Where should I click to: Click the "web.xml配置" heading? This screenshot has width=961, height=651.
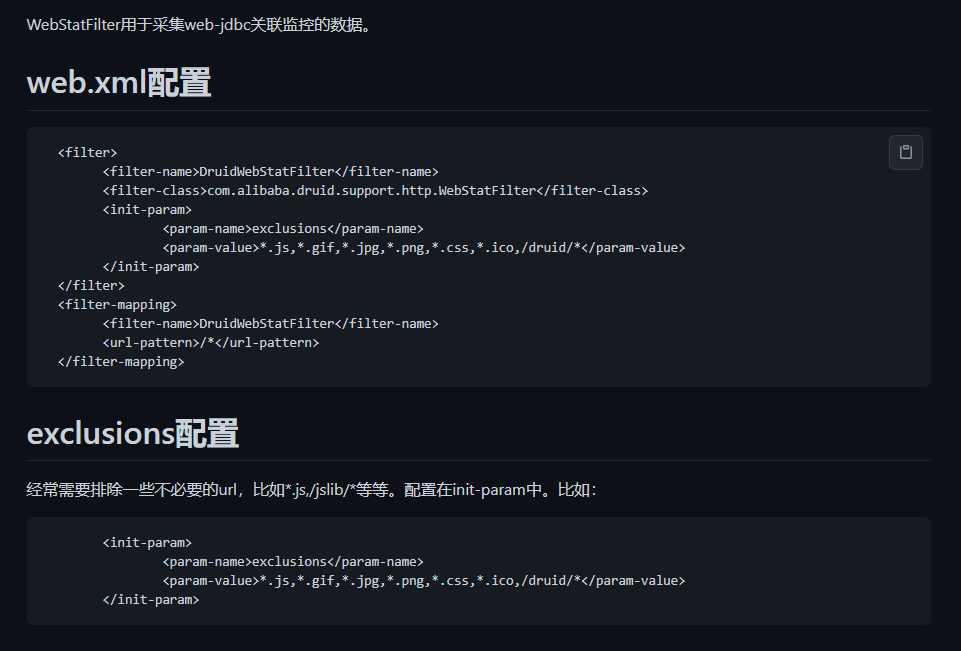[119, 83]
